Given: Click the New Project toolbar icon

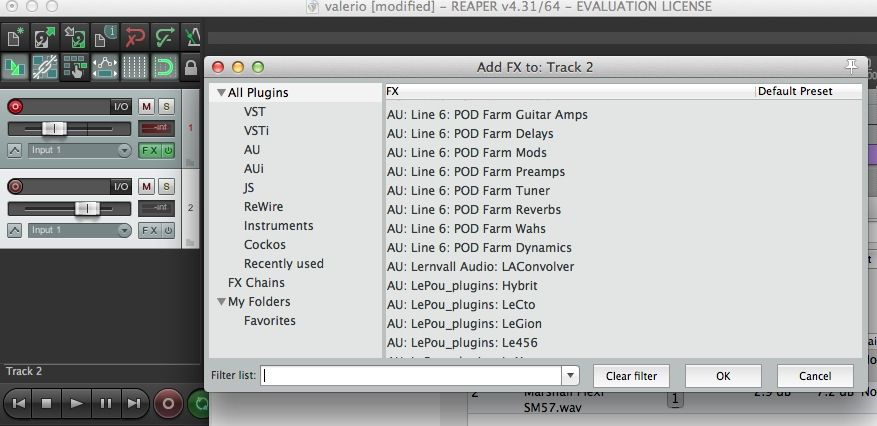Looking at the screenshot, I should [15, 37].
